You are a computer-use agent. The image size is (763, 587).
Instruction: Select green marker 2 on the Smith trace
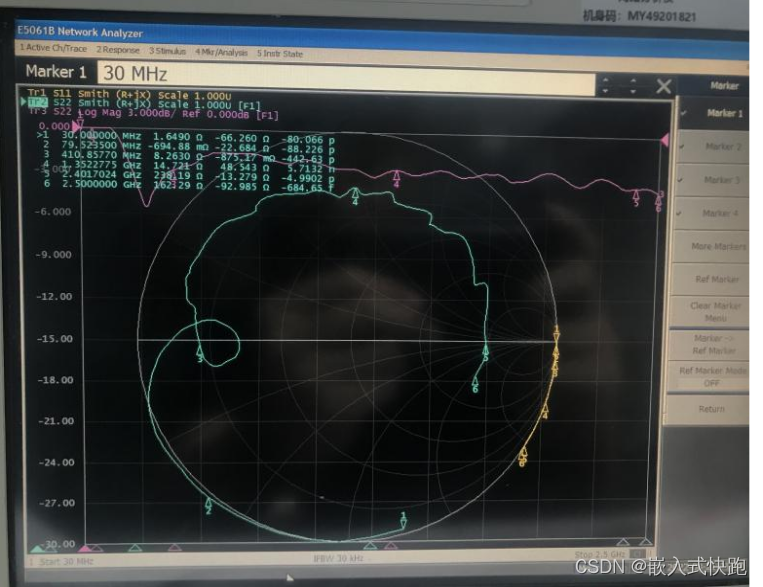tap(208, 506)
